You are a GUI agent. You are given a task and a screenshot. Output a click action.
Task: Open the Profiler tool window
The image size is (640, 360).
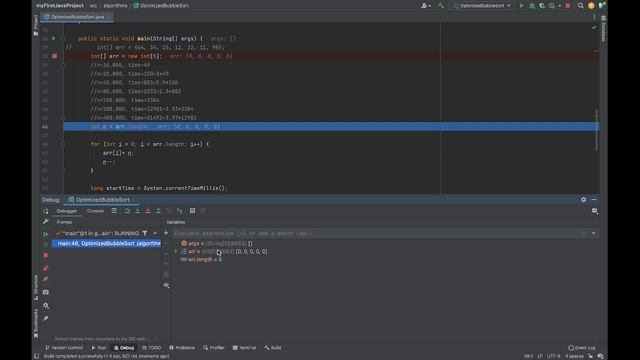point(214,348)
